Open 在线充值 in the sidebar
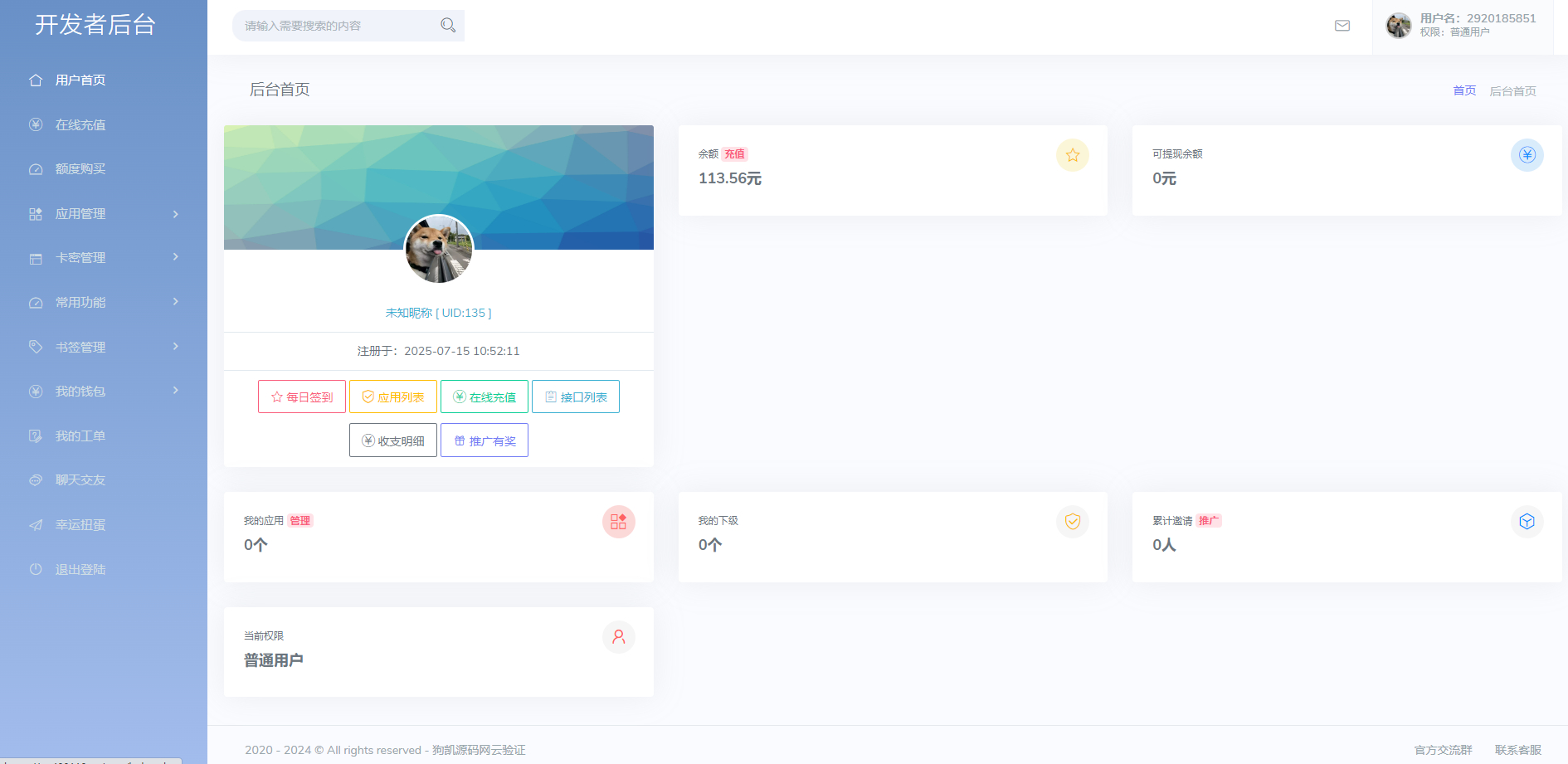The height and width of the screenshot is (764, 1568). pyautogui.click(x=80, y=125)
